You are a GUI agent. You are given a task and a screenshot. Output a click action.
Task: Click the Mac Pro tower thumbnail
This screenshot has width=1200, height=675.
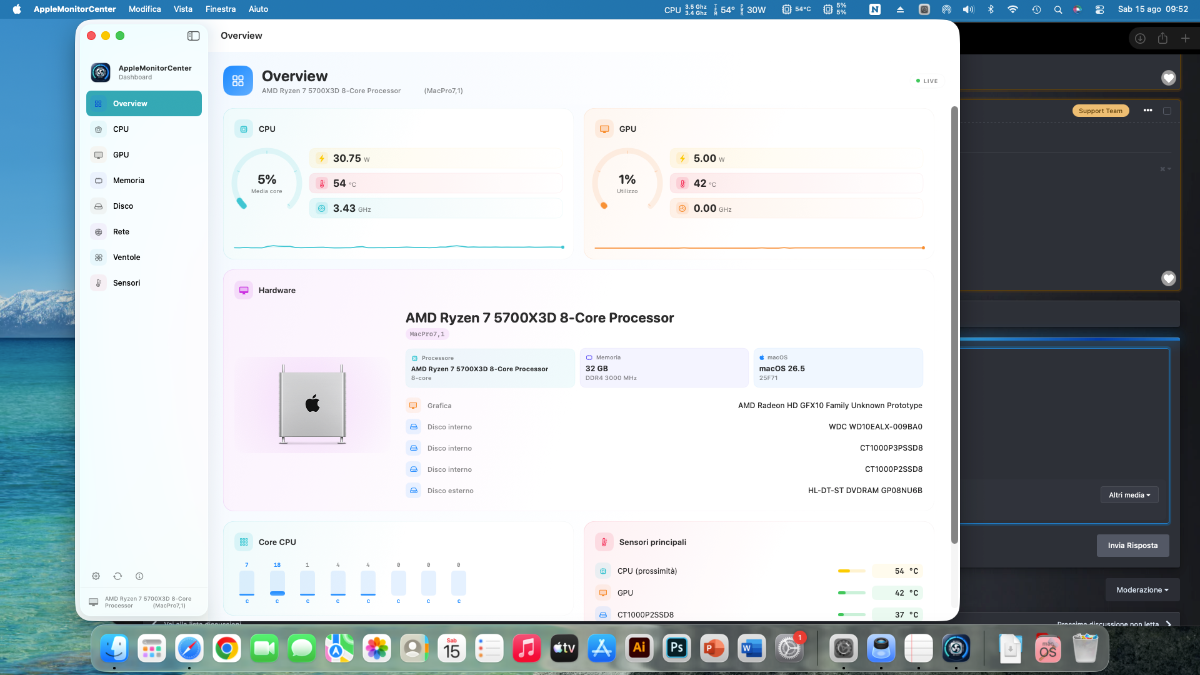click(x=312, y=404)
